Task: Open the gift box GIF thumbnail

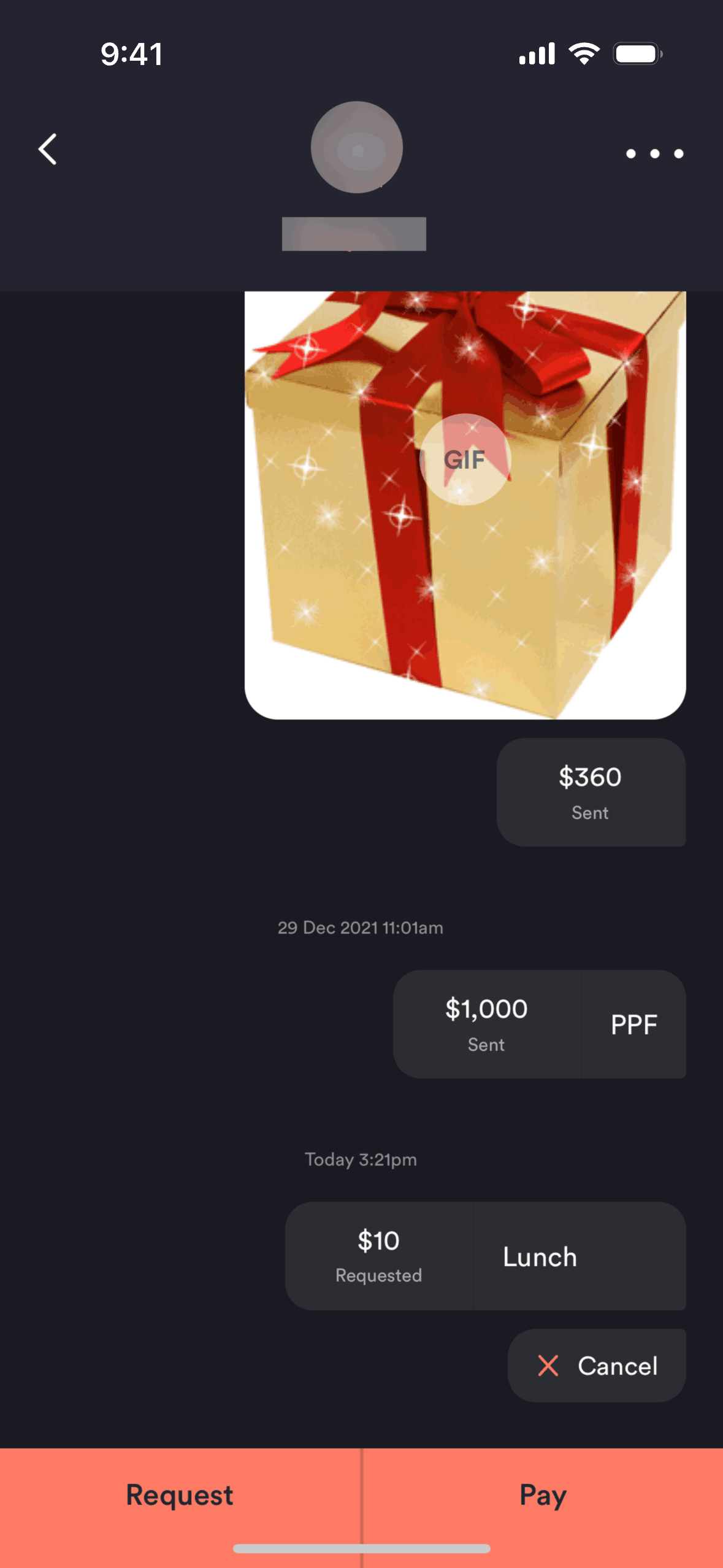Action: 465,505
